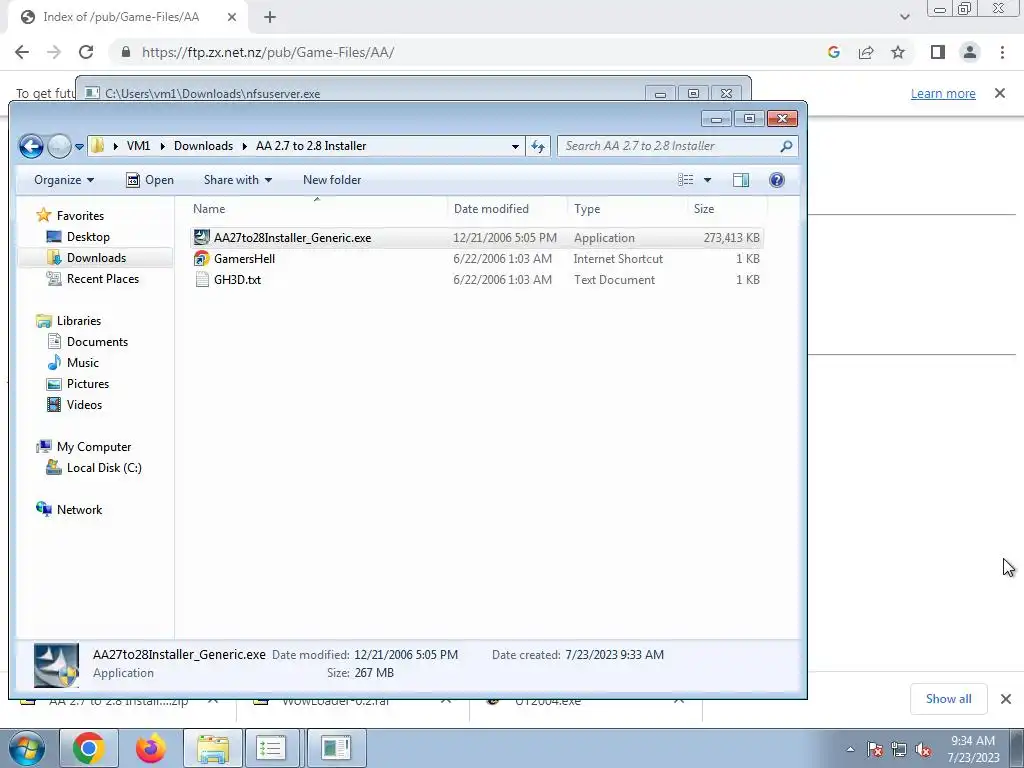
Task: Dismiss the Chrome info bar
Action: tap(999, 93)
